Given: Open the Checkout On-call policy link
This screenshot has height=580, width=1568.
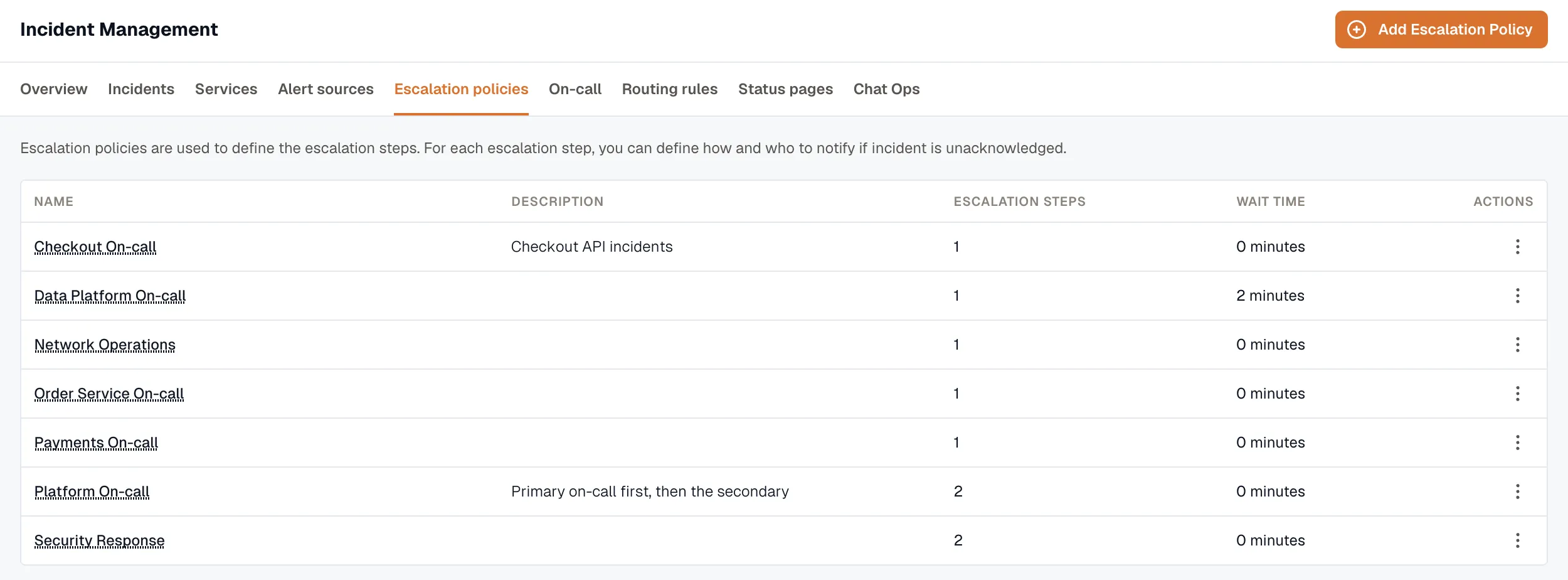Looking at the screenshot, I should pyautogui.click(x=95, y=247).
